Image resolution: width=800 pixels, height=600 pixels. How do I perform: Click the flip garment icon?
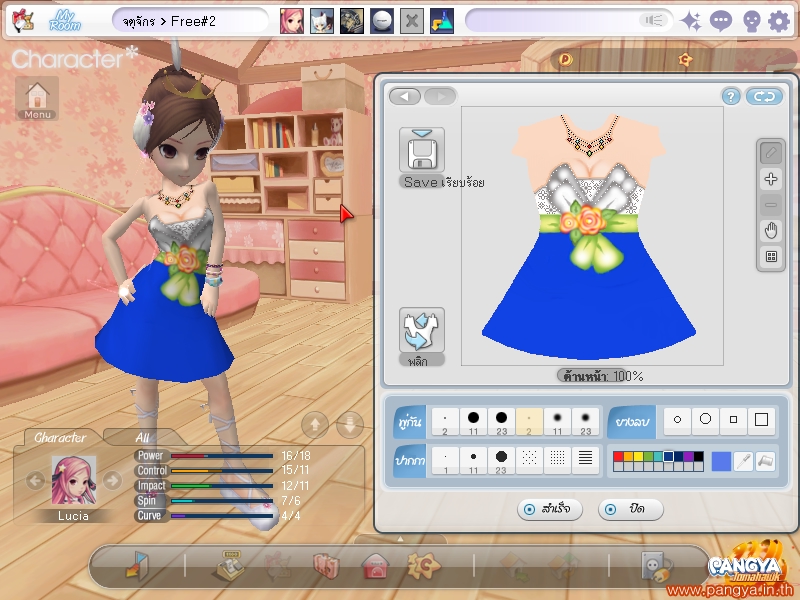[x=421, y=330]
